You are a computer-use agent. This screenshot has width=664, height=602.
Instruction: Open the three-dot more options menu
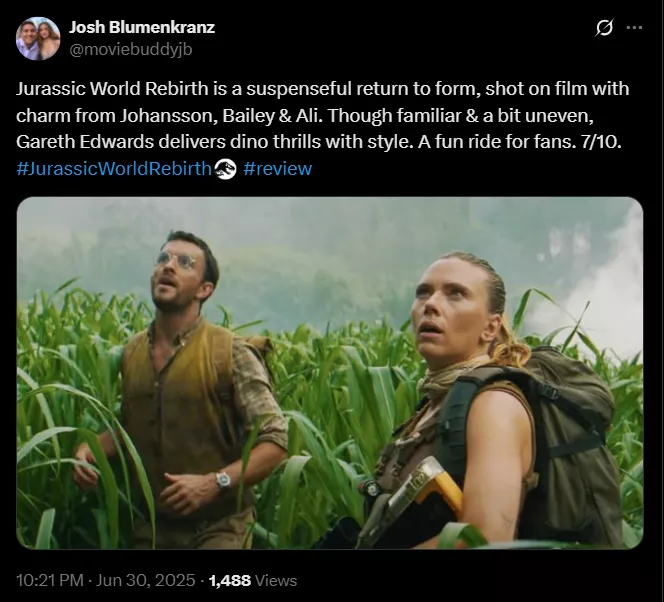(x=634, y=28)
